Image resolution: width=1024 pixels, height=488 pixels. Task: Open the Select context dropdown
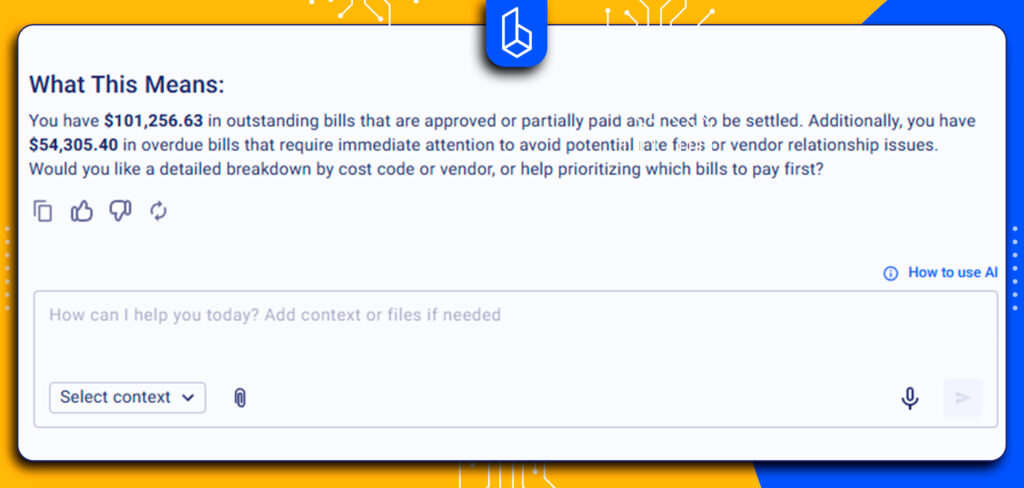click(127, 397)
